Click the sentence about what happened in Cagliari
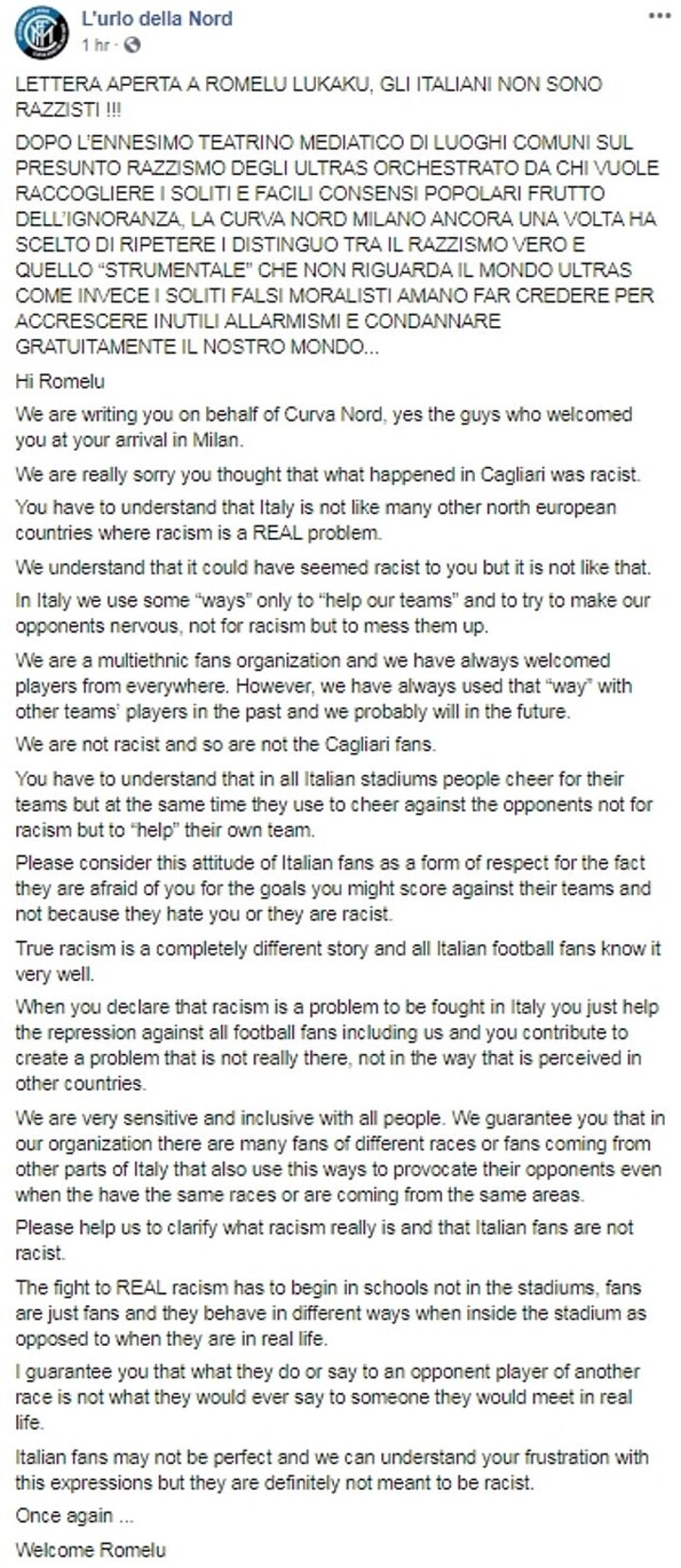 click(327, 474)
